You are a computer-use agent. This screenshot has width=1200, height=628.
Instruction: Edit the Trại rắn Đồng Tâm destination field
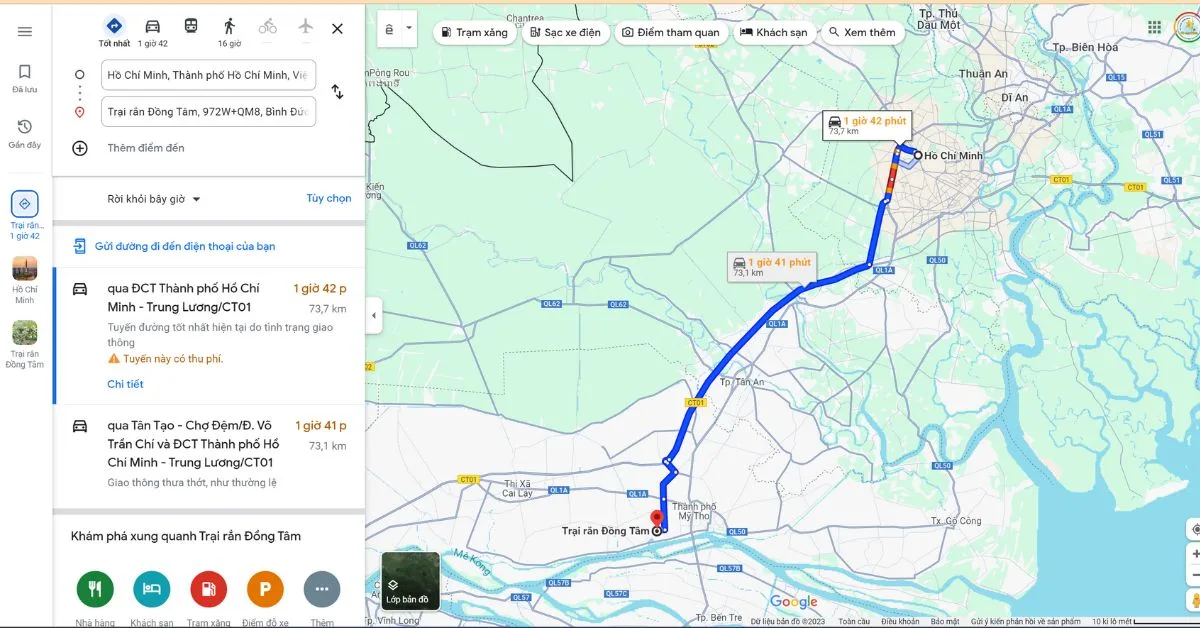(x=208, y=112)
